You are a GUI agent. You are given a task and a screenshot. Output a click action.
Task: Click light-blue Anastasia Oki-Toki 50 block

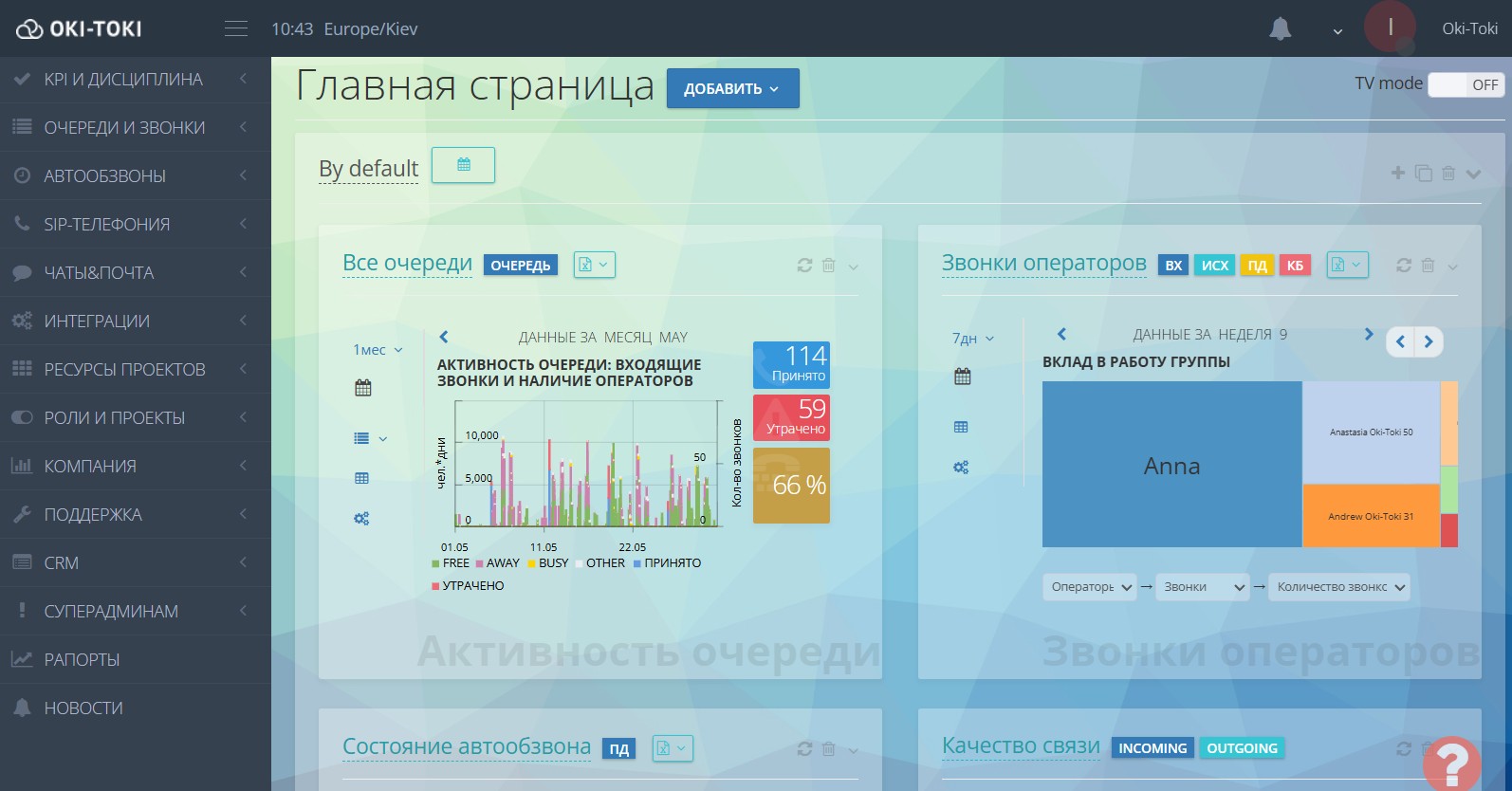point(1371,432)
